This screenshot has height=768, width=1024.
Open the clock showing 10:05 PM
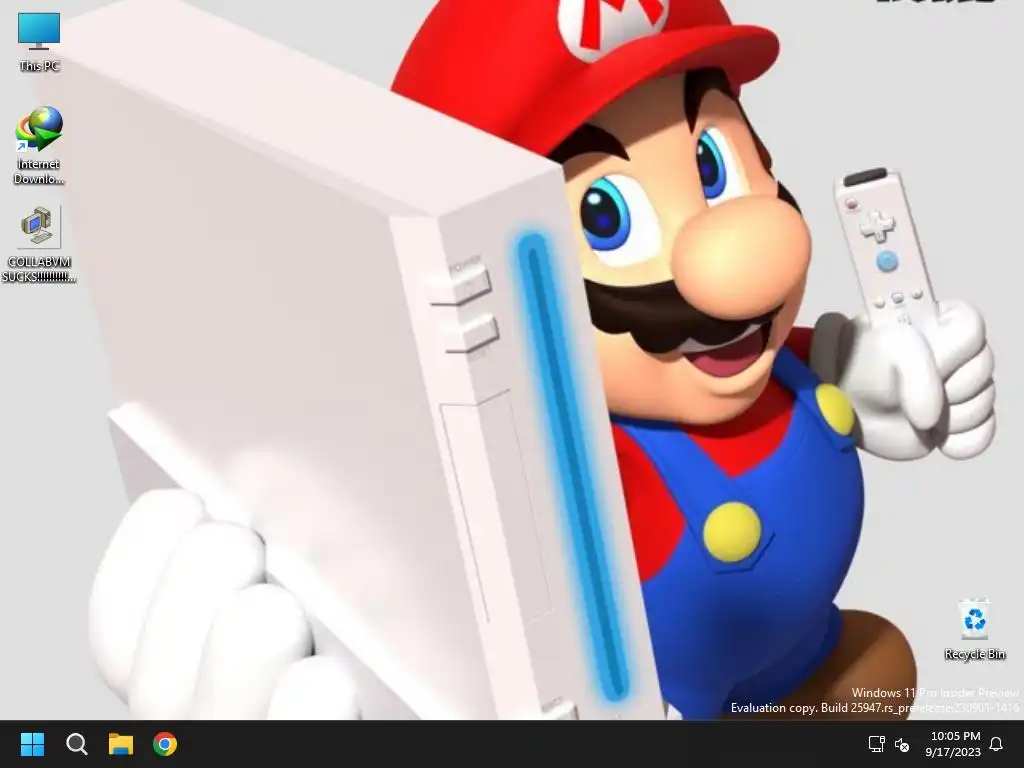point(953,744)
